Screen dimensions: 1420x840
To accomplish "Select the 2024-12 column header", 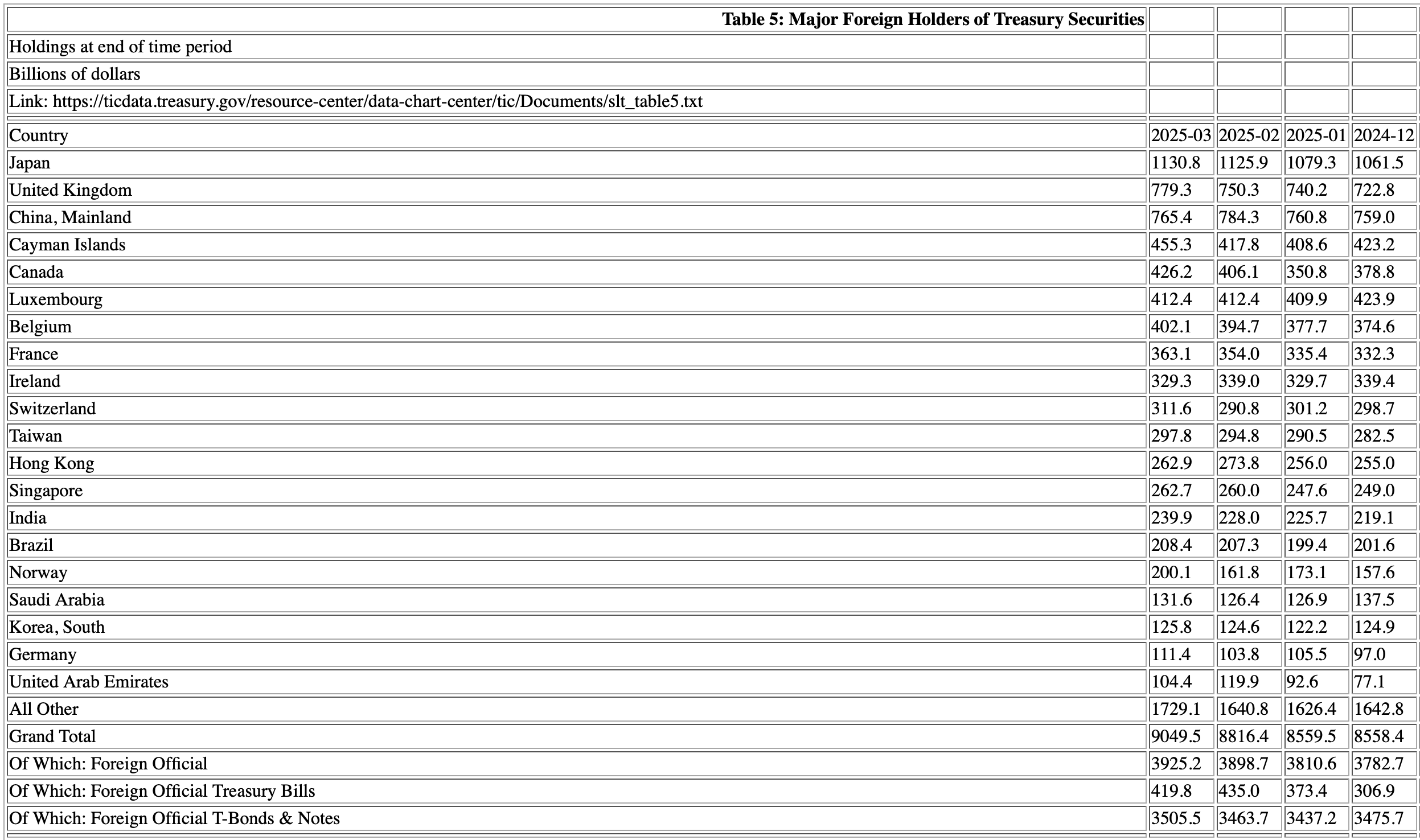I will [1384, 135].
